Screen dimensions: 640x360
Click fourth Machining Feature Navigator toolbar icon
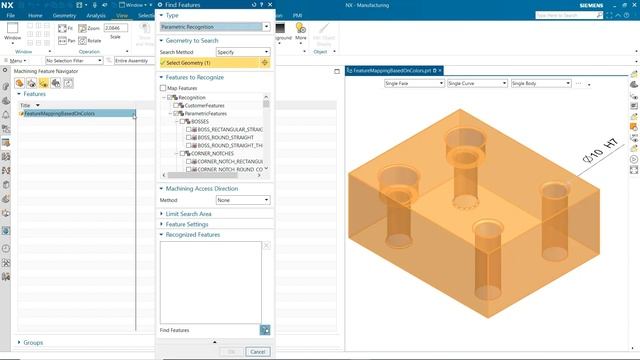coord(56,83)
